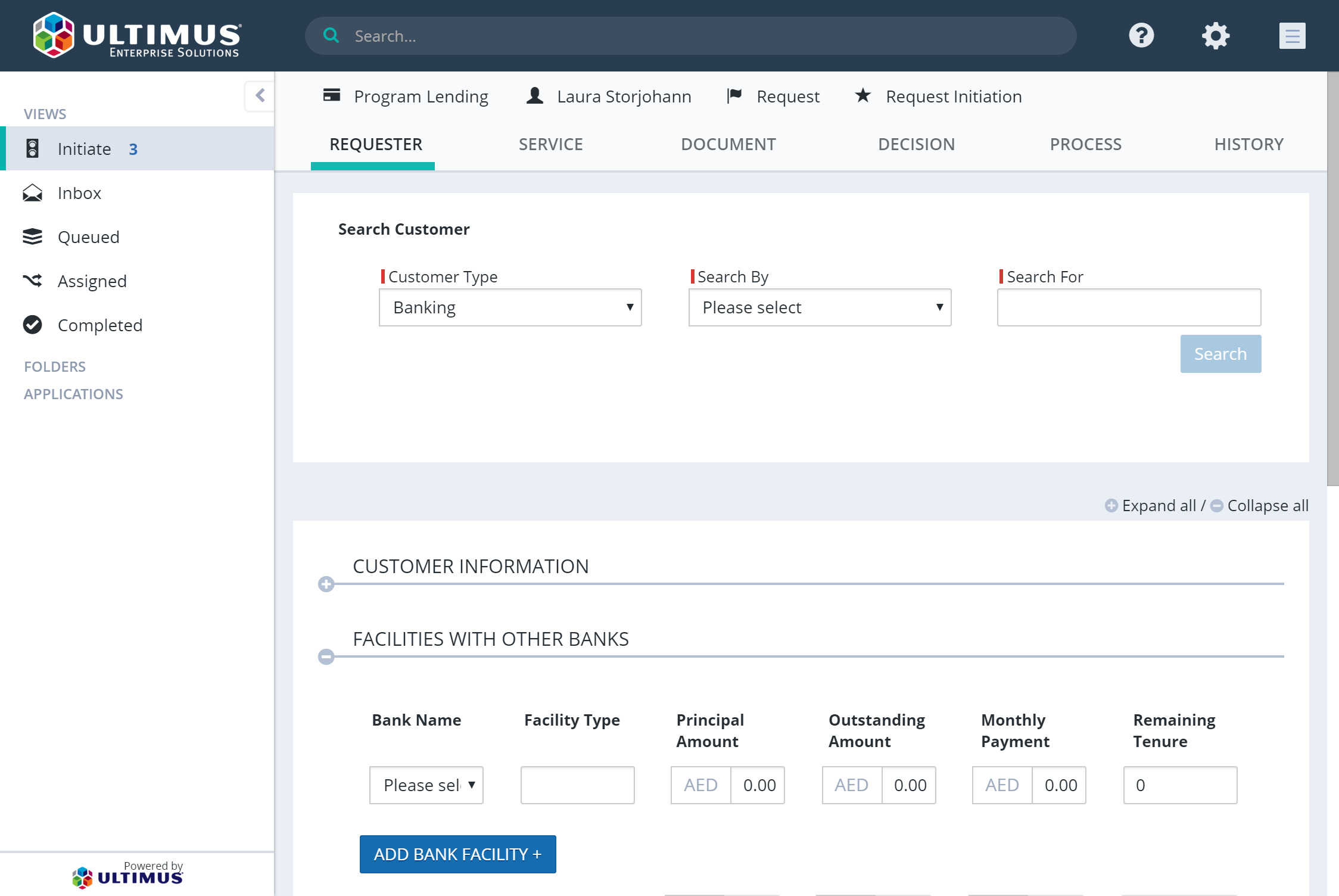The height and width of the screenshot is (896, 1339).
Task: Expand the APPLICATIONS section
Action: (x=73, y=394)
